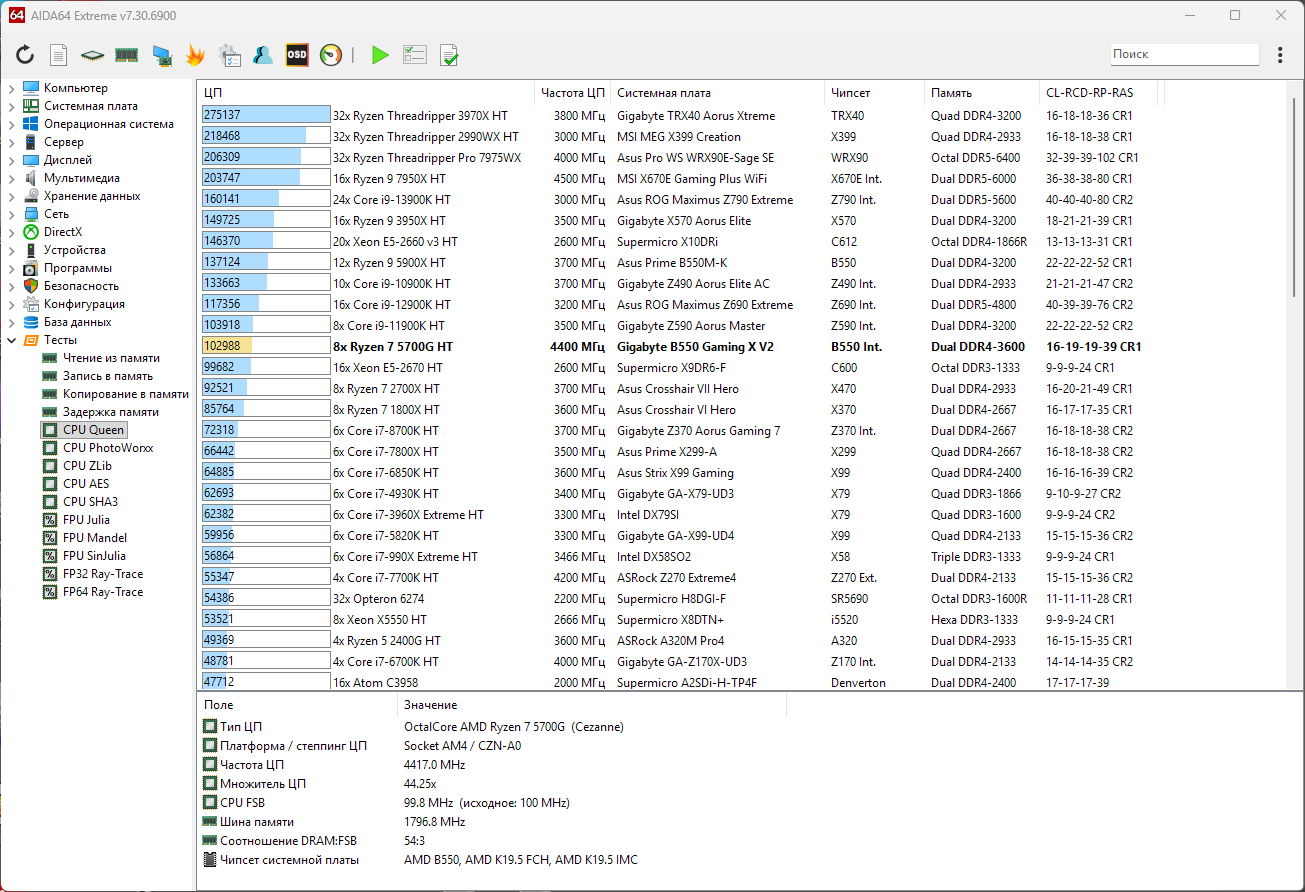Click the Refresh toolbar icon
Image resolution: width=1305 pixels, height=892 pixels.
coord(25,55)
